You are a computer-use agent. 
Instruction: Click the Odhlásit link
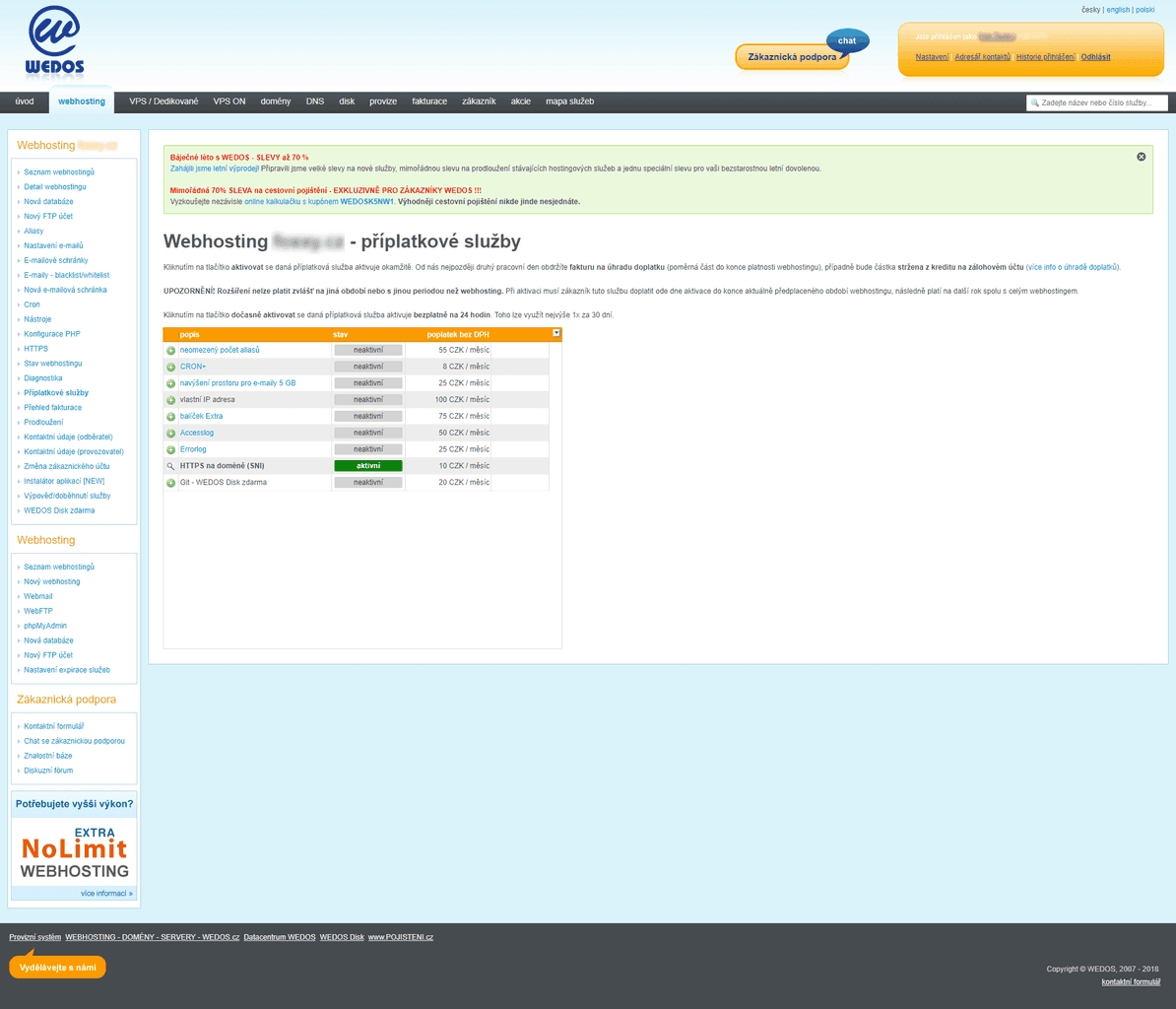1095,57
